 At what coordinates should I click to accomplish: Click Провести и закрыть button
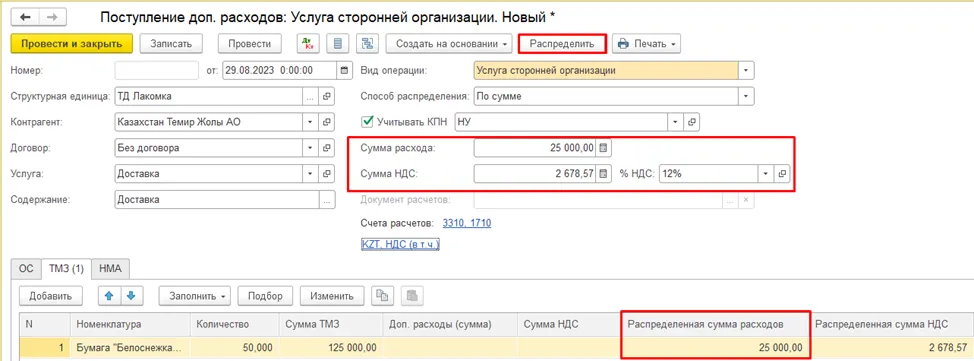point(72,43)
